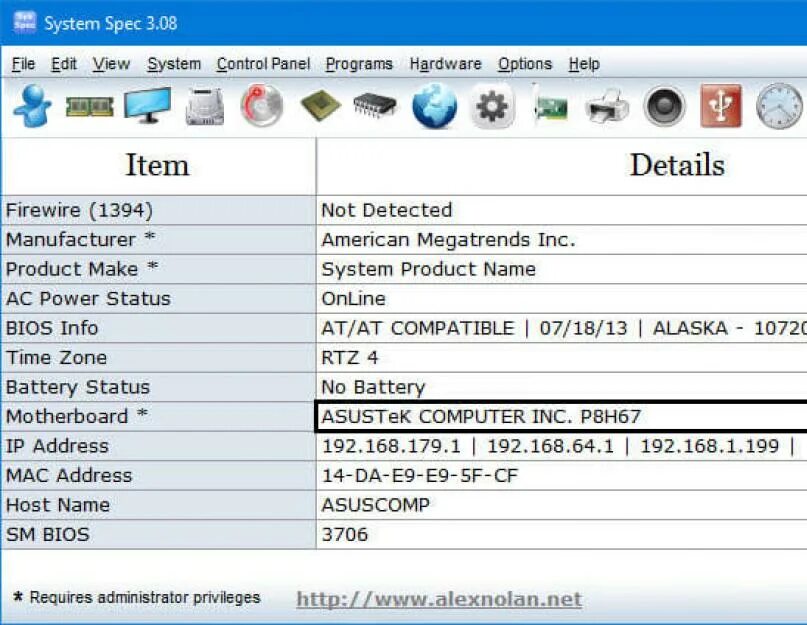Open the File menu
The width and height of the screenshot is (807, 625).
tap(23, 64)
